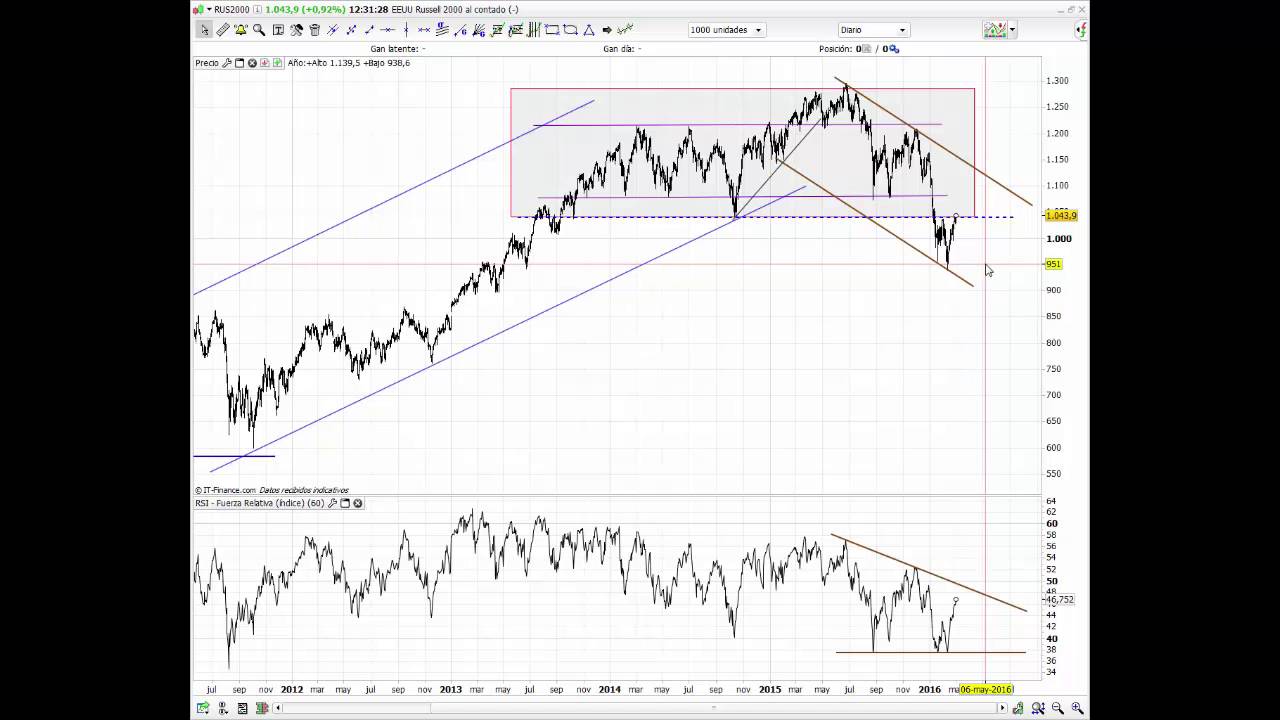
Task: Detach the Precio panel window icon
Action: coord(239,63)
